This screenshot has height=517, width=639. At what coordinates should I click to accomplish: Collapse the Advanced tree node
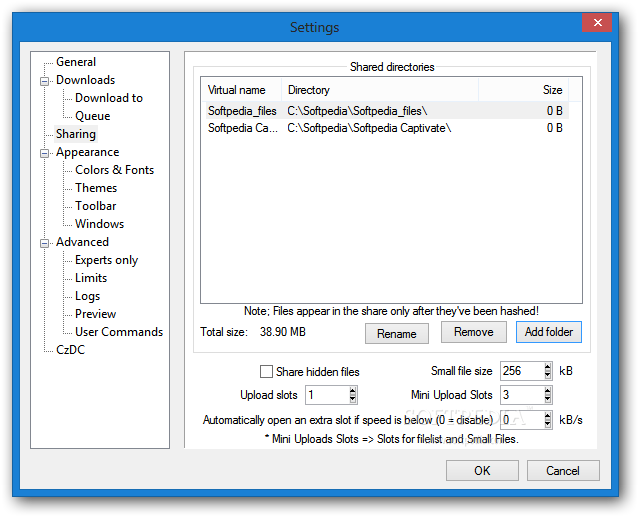(x=44, y=243)
